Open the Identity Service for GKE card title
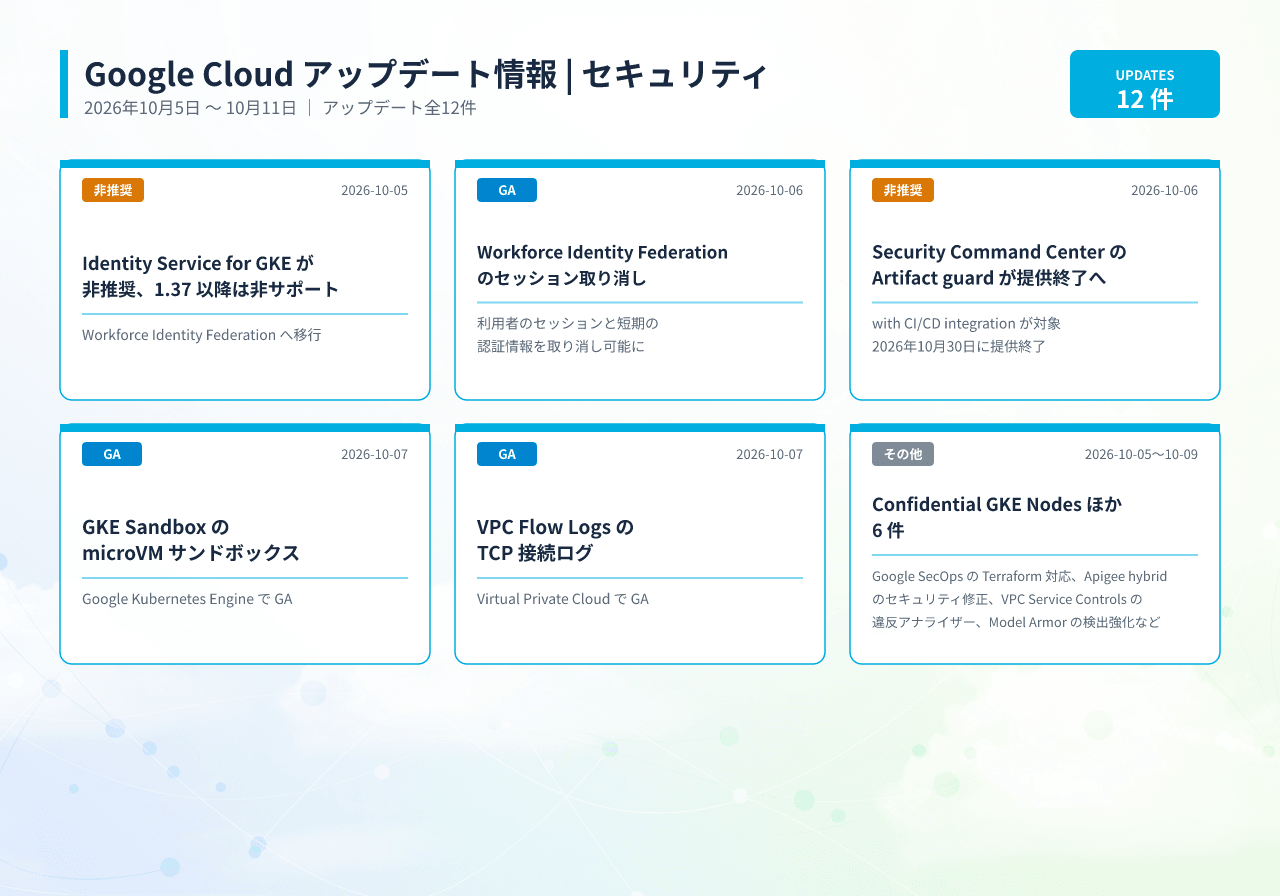Viewport: 1280px width, 896px height. click(211, 276)
